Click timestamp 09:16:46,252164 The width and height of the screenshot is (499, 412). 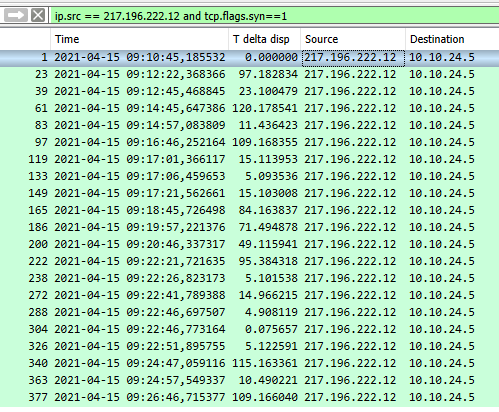[x=176, y=142]
